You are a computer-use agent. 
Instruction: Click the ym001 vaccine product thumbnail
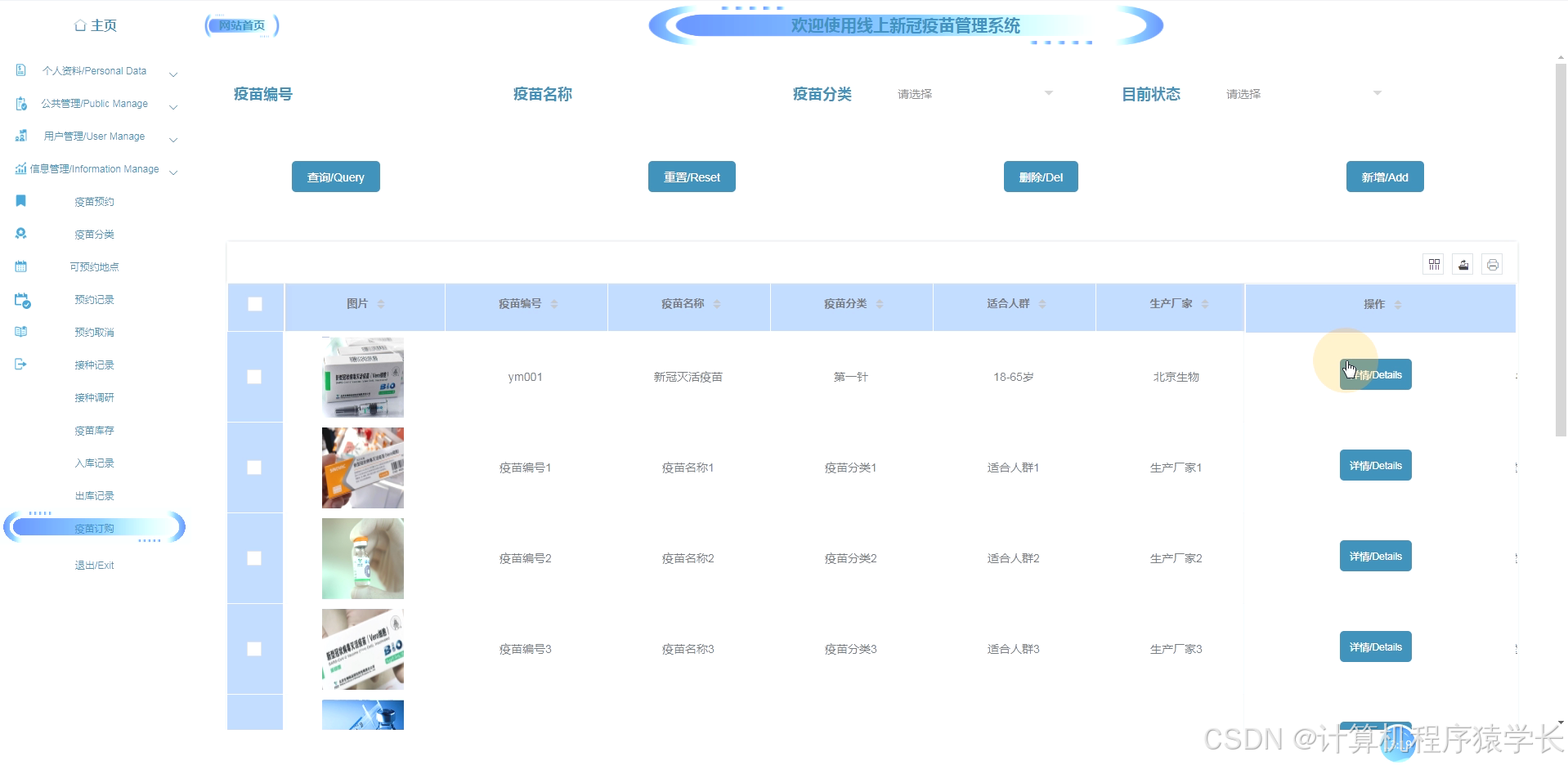[362, 377]
